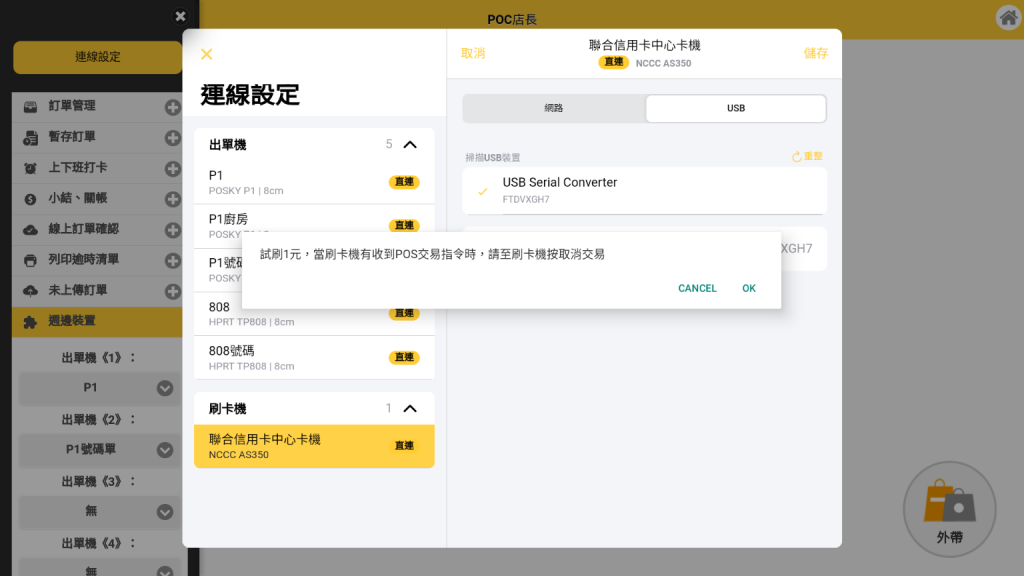Screen dimensions: 1024x576
Task: Tap 取消 in the card reader header
Action: [x=473, y=54]
